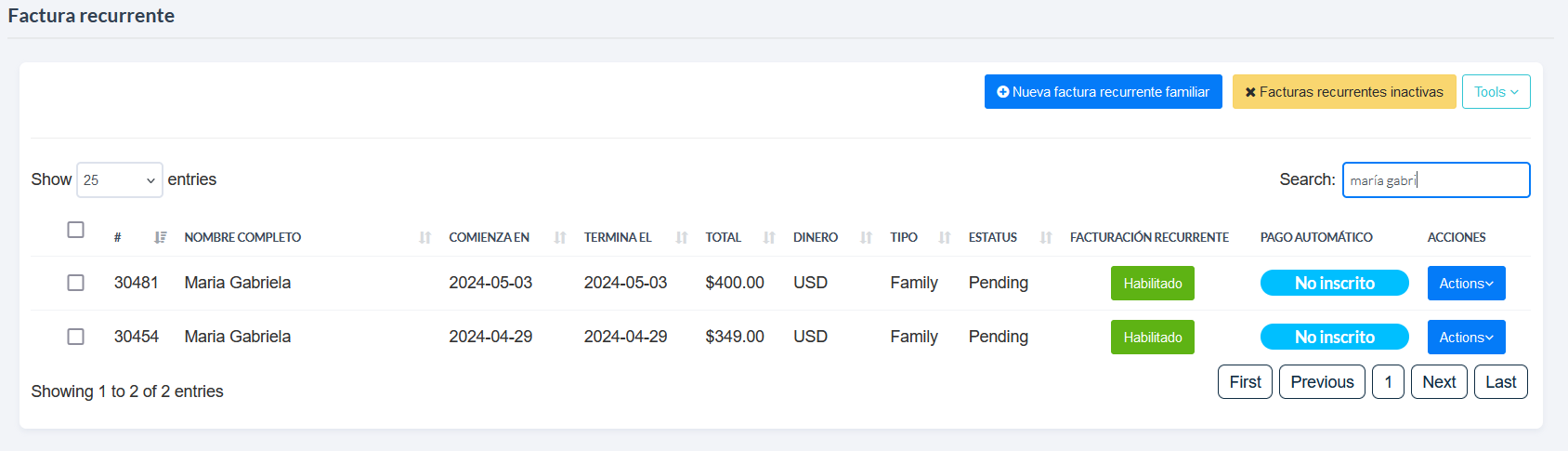The width and height of the screenshot is (1568, 451).
Task: Click Nueva factura recurrente familiar button
Action: point(1103,92)
